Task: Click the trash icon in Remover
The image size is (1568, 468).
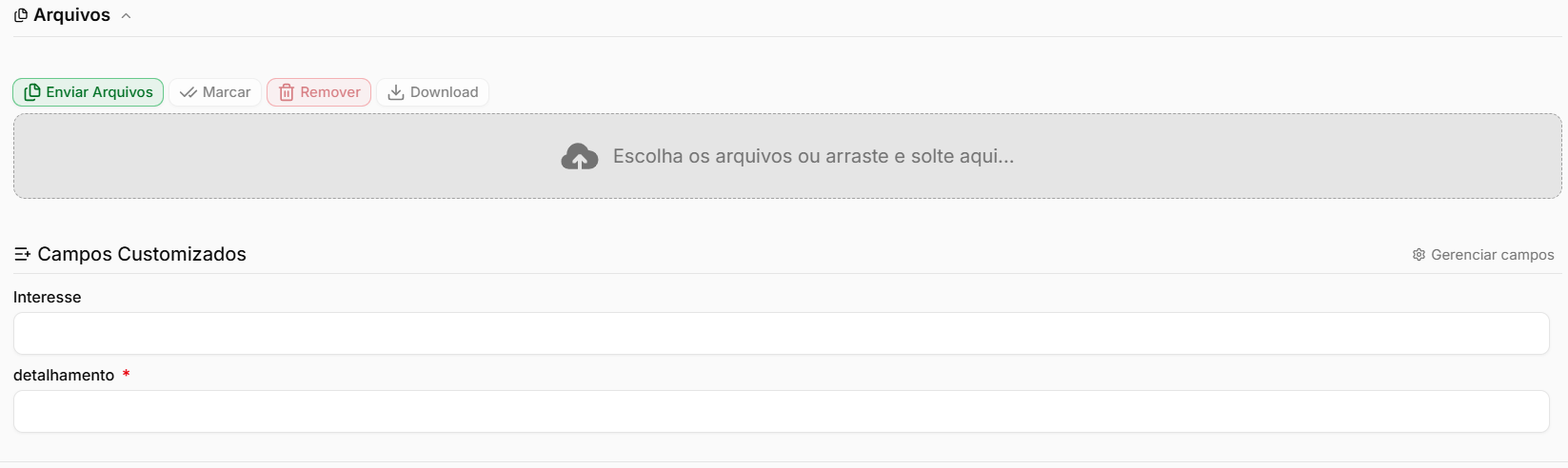Action: (287, 92)
